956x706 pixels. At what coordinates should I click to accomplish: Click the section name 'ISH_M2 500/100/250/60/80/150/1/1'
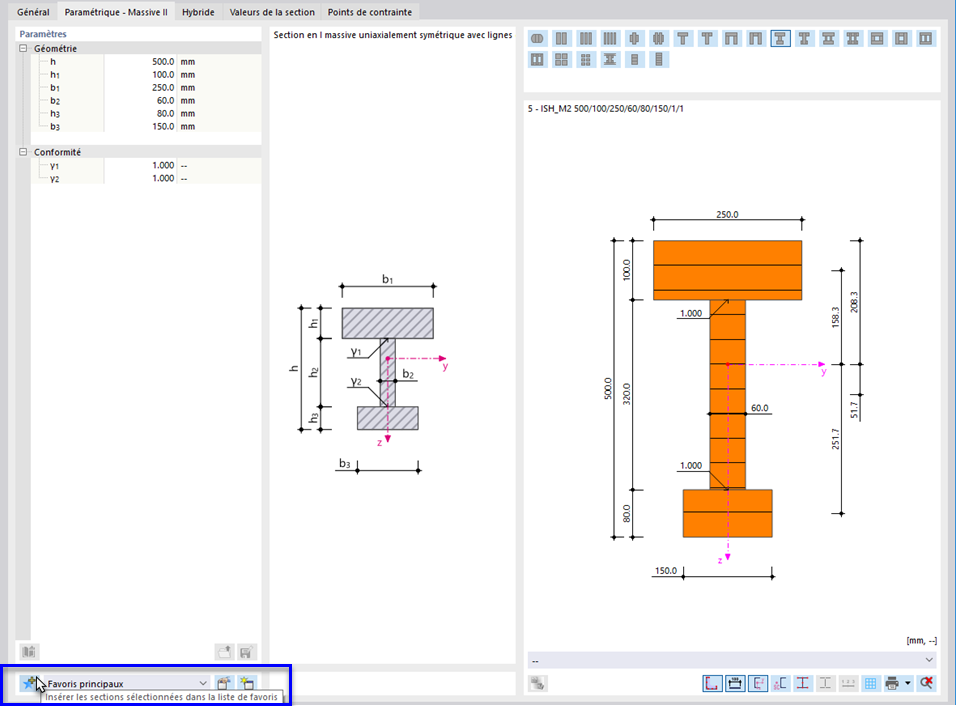click(612, 109)
